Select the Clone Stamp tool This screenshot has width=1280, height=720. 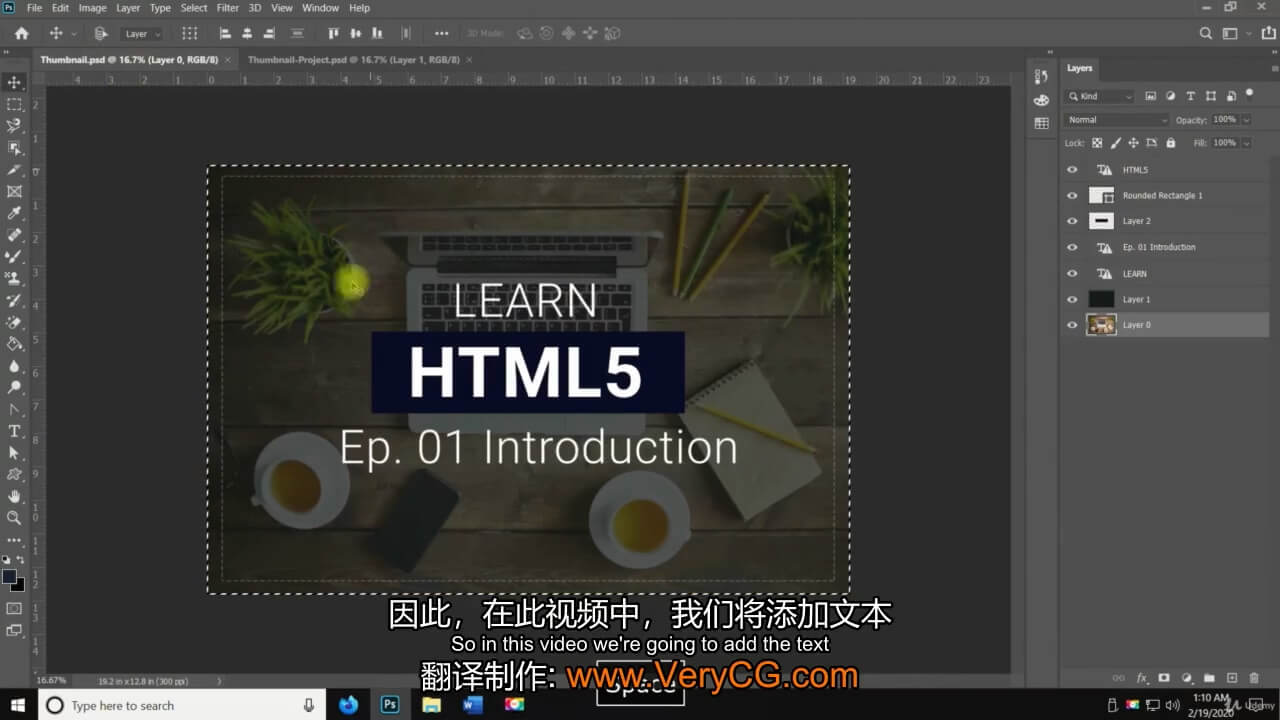[14, 278]
